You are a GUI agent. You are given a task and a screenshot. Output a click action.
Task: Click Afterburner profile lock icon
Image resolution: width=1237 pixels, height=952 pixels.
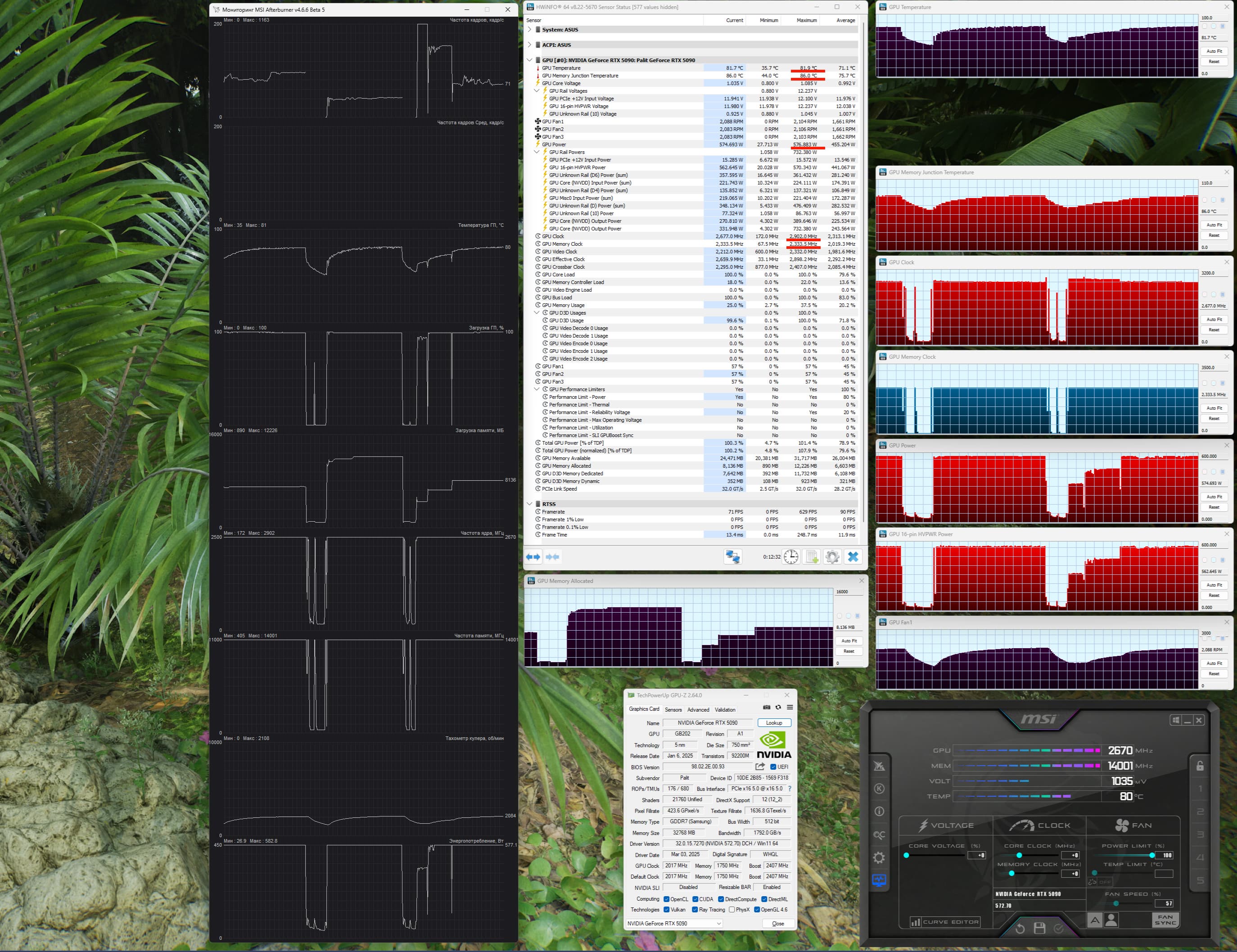click(1200, 766)
